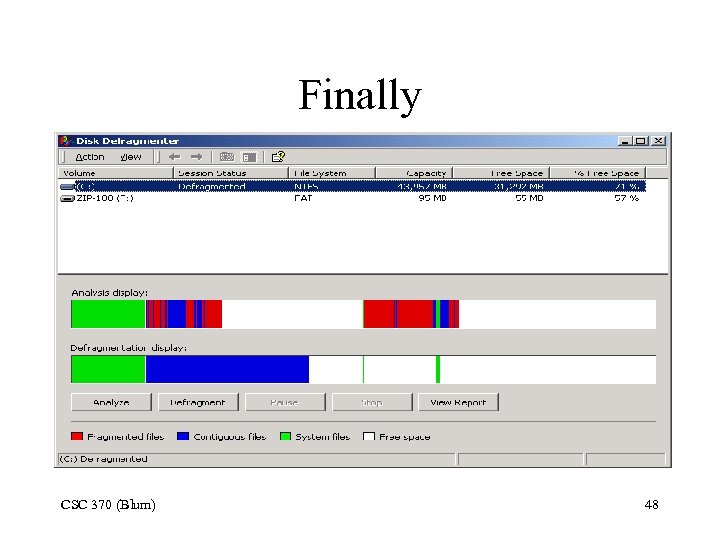The height and width of the screenshot is (540, 720).
Task: Open the View menu
Action: pyautogui.click(x=131, y=157)
